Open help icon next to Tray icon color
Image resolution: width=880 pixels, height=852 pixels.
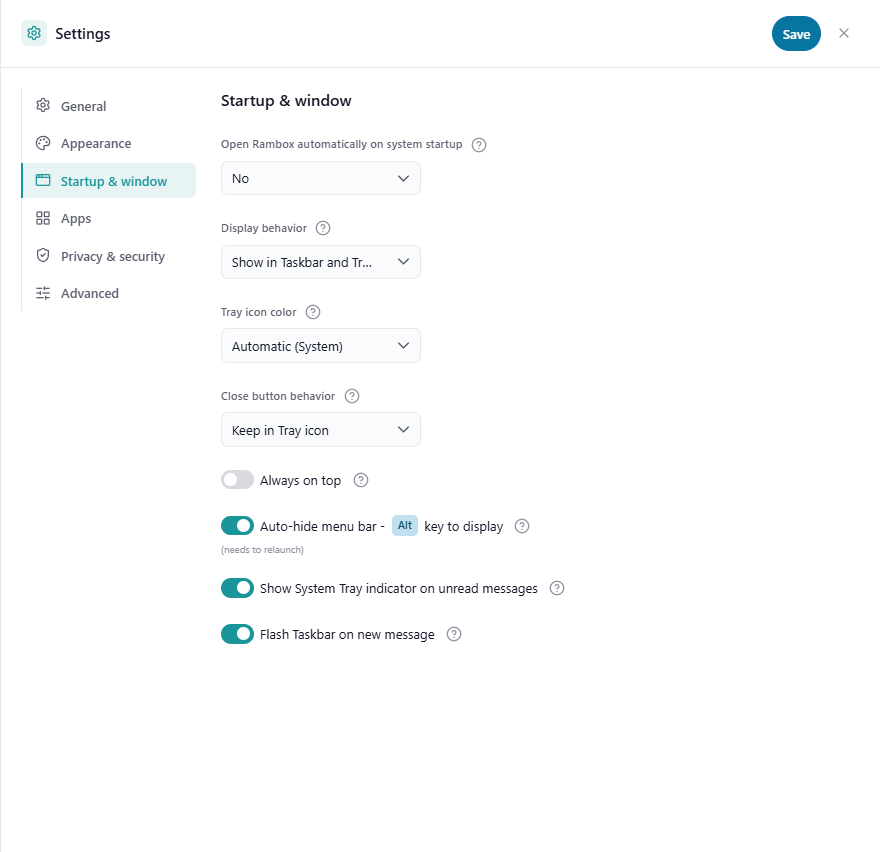point(313,312)
